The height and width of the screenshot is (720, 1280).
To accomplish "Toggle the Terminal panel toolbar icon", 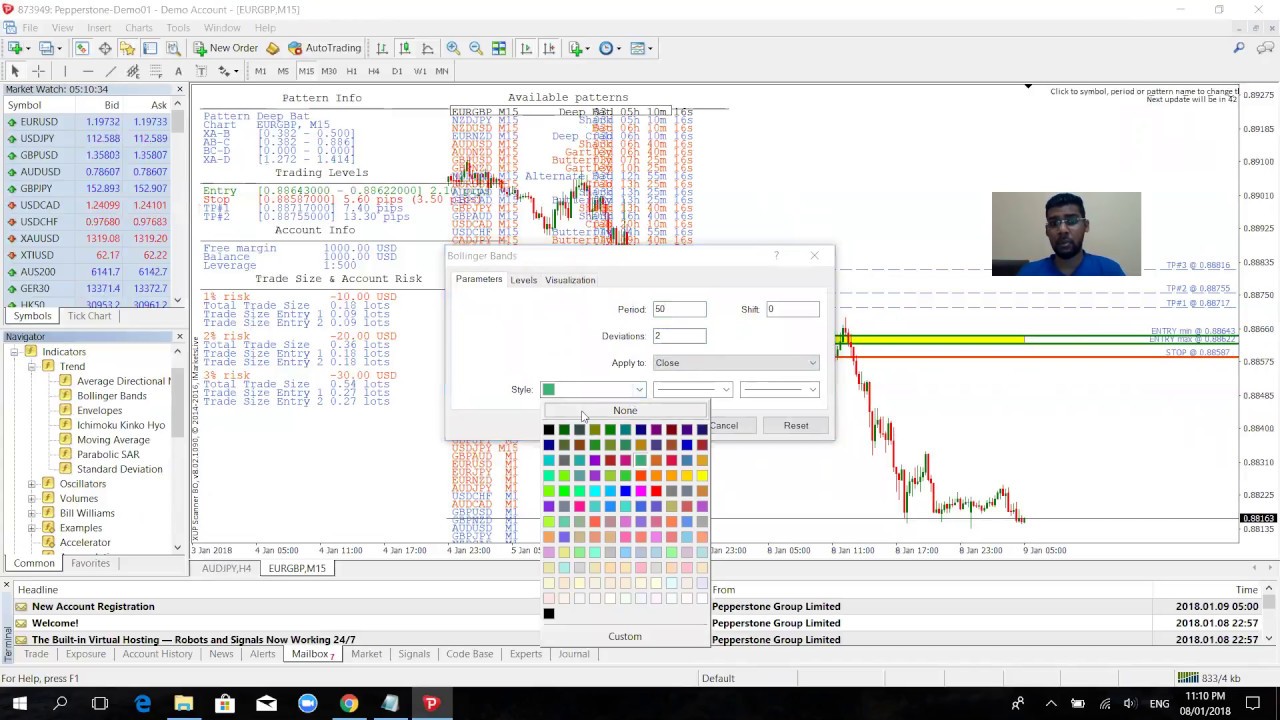I will click(150, 48).
